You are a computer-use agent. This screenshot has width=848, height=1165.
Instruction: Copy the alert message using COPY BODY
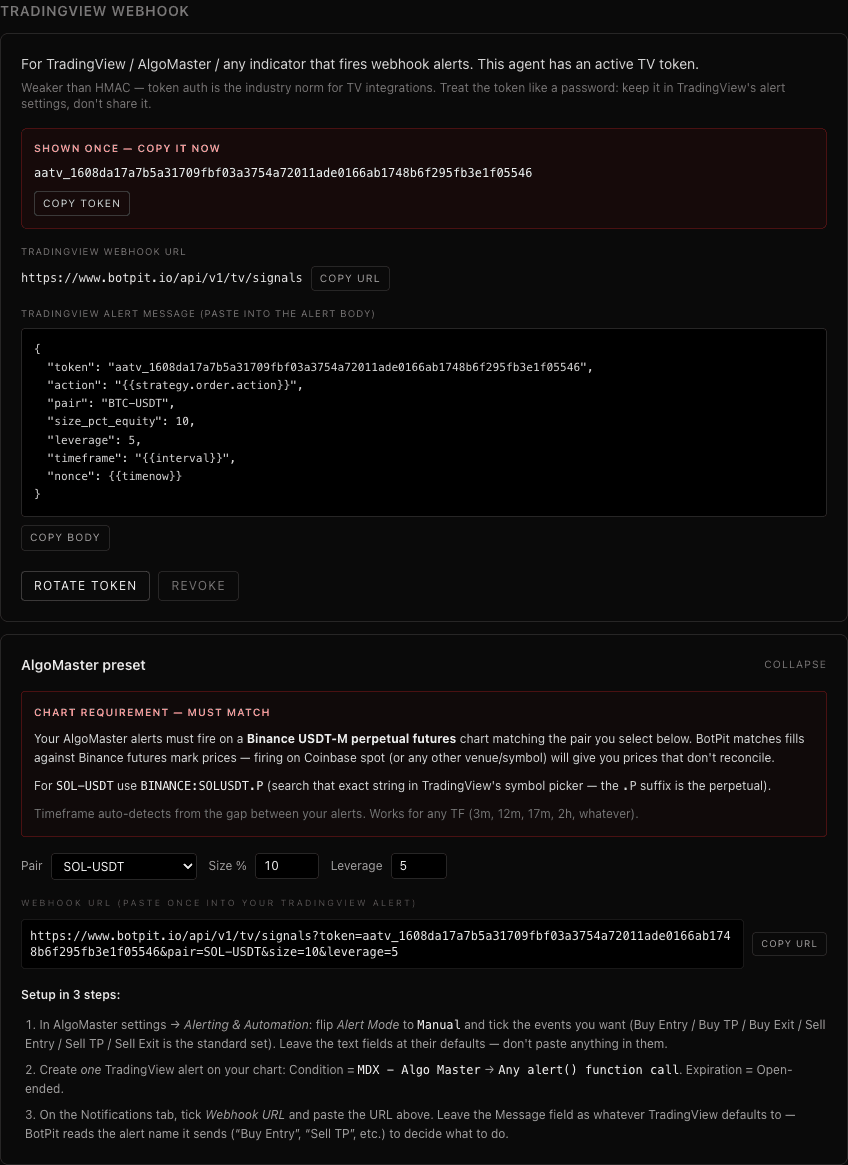65,537
